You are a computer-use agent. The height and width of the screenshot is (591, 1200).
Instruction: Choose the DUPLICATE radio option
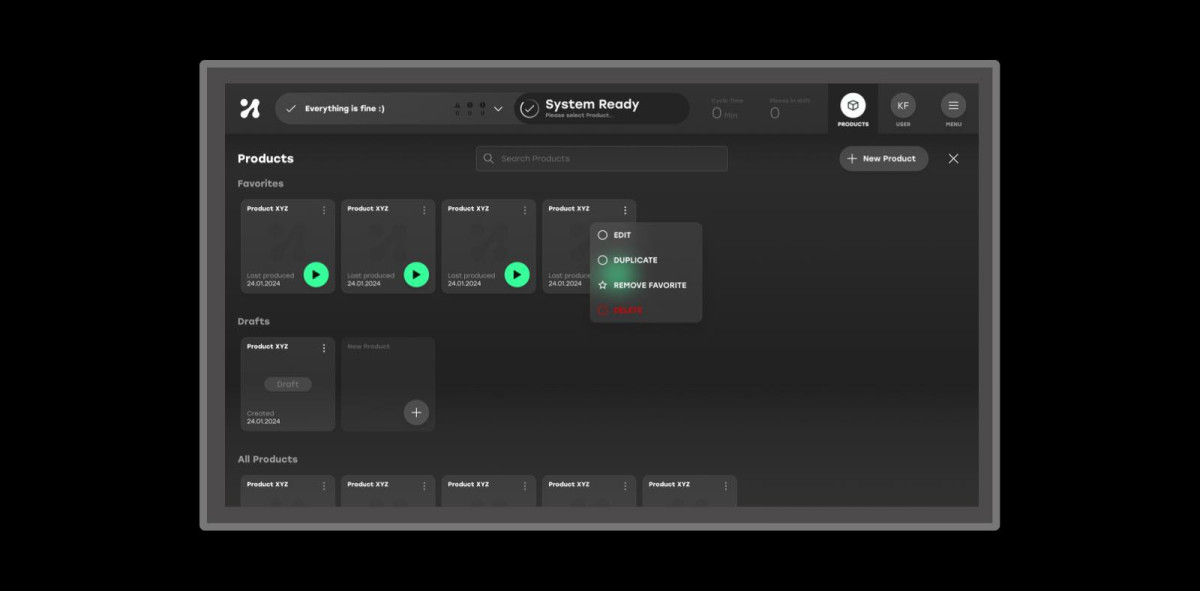603,260
